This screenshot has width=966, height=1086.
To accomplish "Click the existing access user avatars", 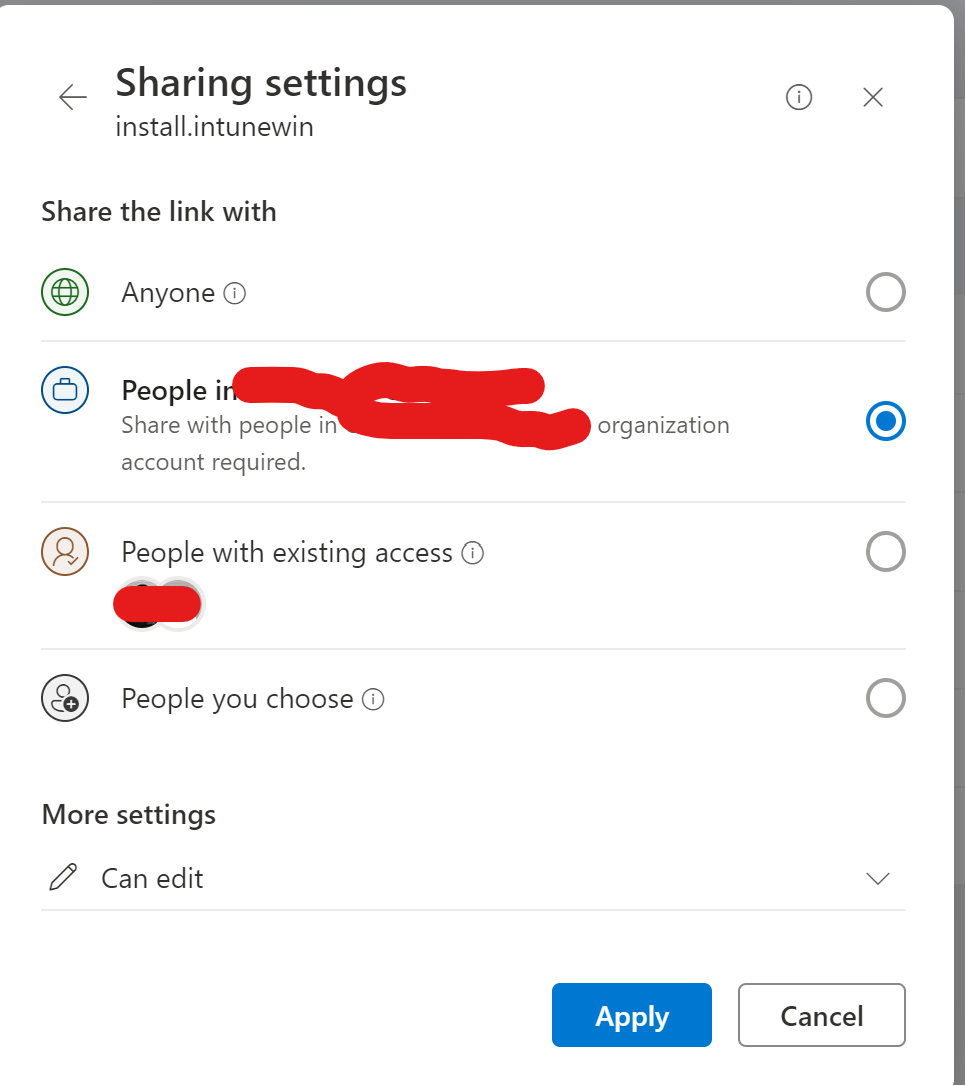I will (x=159, y=604).
